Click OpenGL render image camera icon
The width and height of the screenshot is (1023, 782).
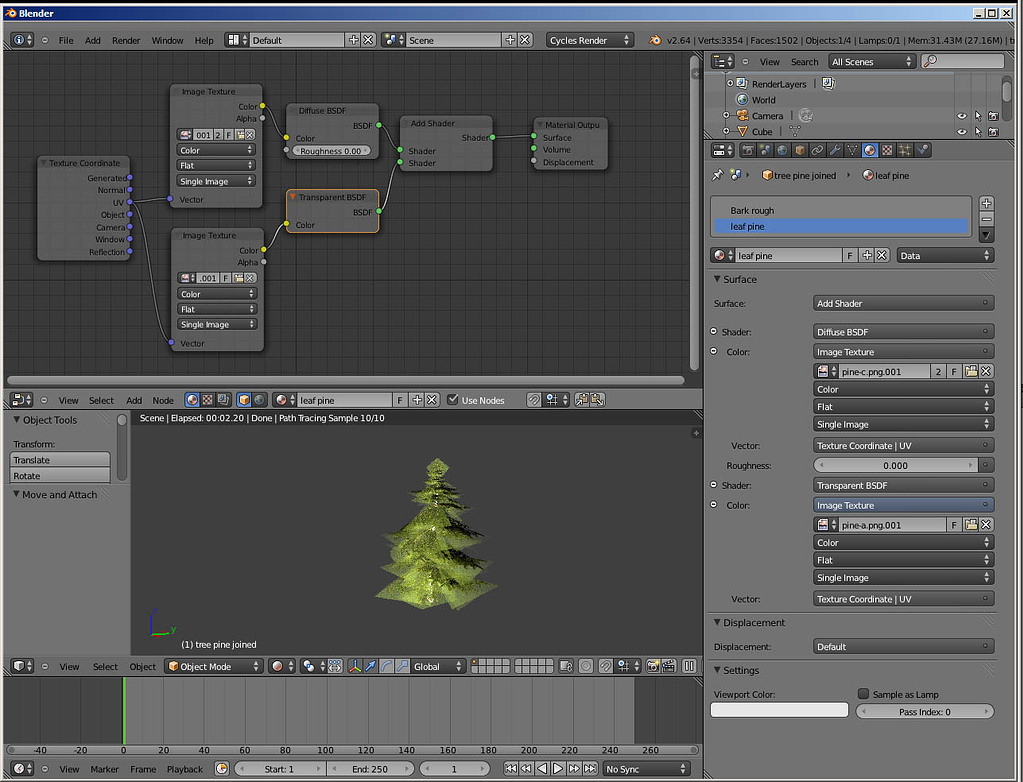point(652,666)
